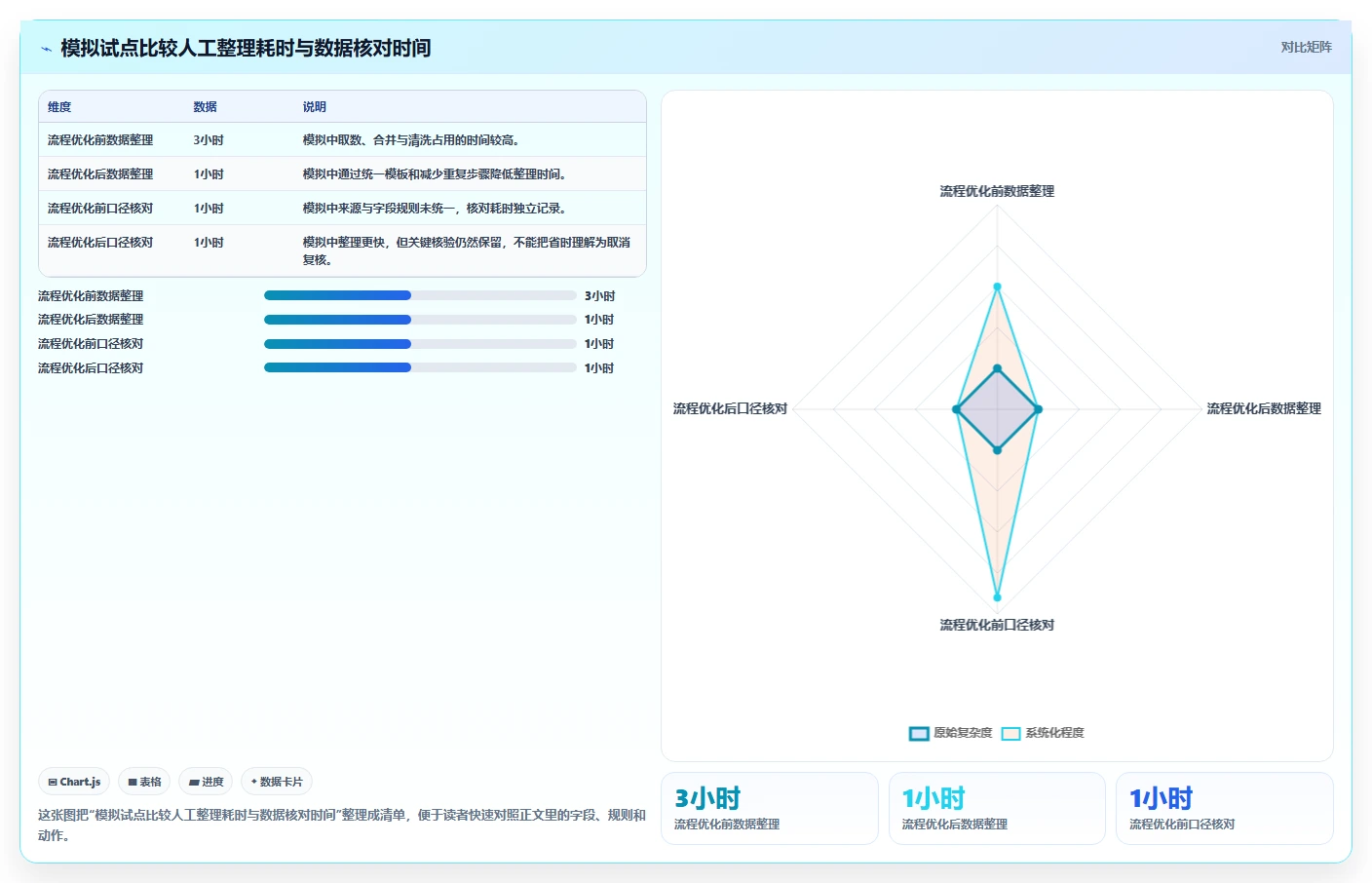Click the top light-cyan radar data point
The height and width of the screenshot is (883, 1372).
[997, 287]
